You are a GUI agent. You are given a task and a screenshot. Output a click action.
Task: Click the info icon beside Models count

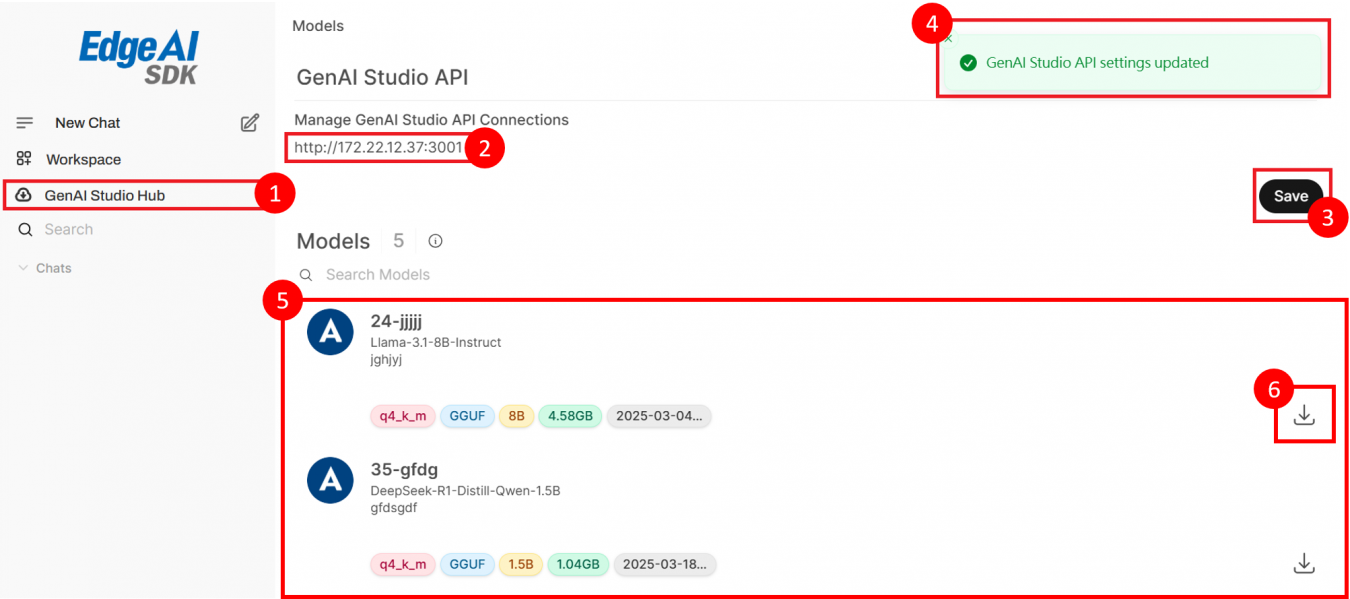[x=435, y=241]
